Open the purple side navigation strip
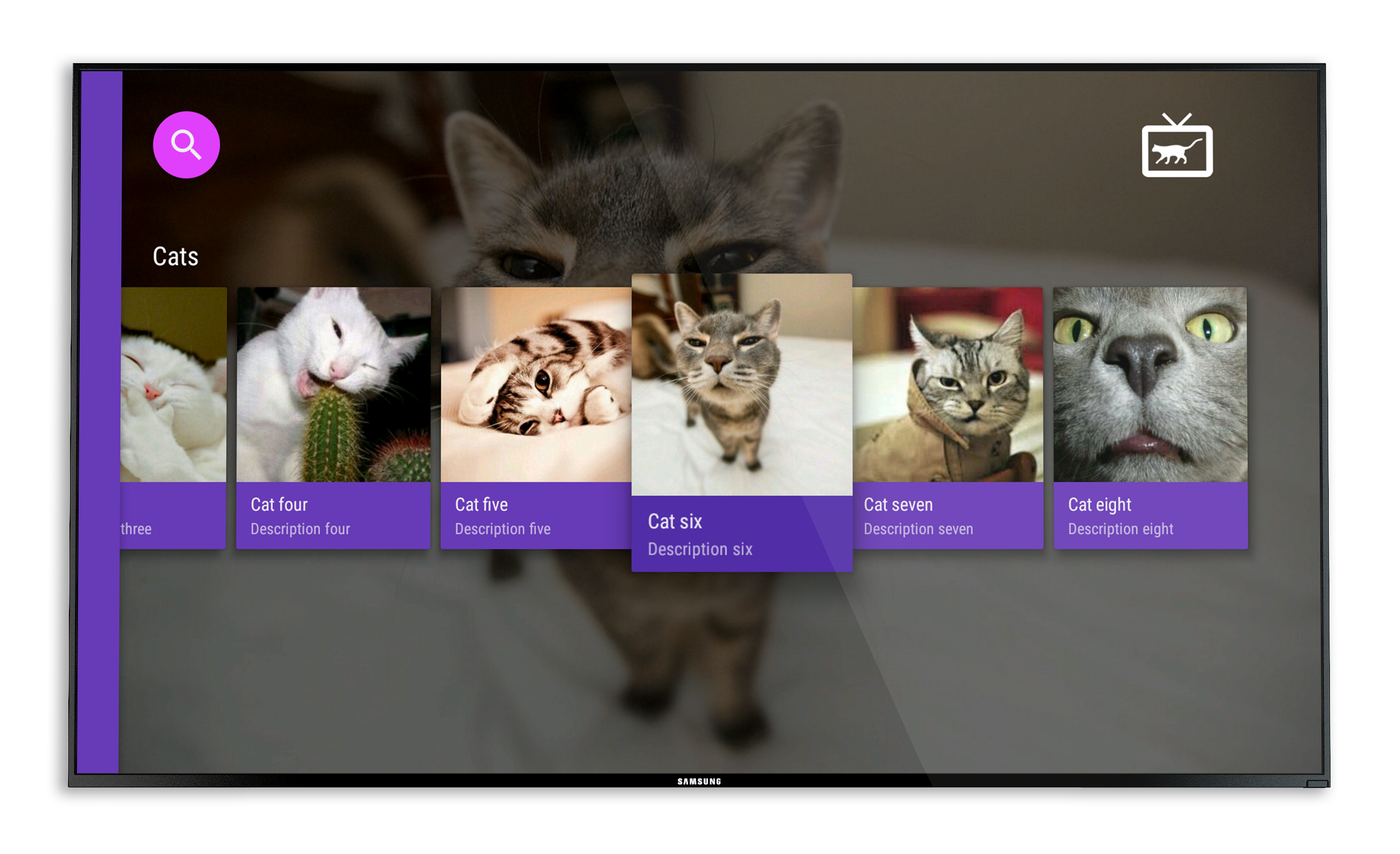Image resolution: width=1400 pixels, height=854 pixels. coord(99,421)
